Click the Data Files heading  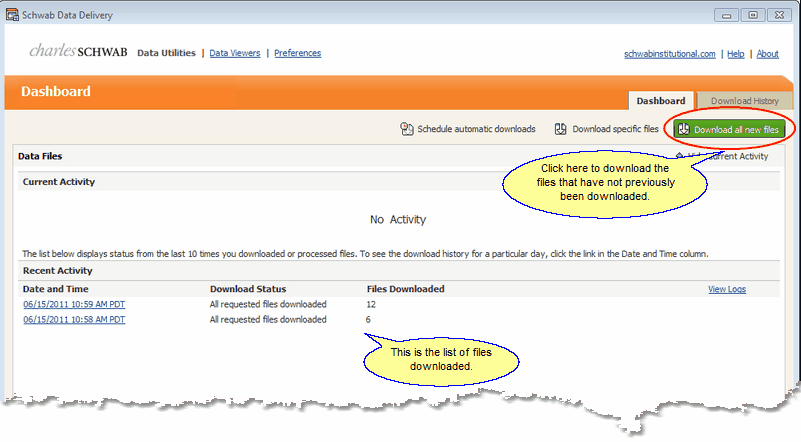[x=40, y=156]
